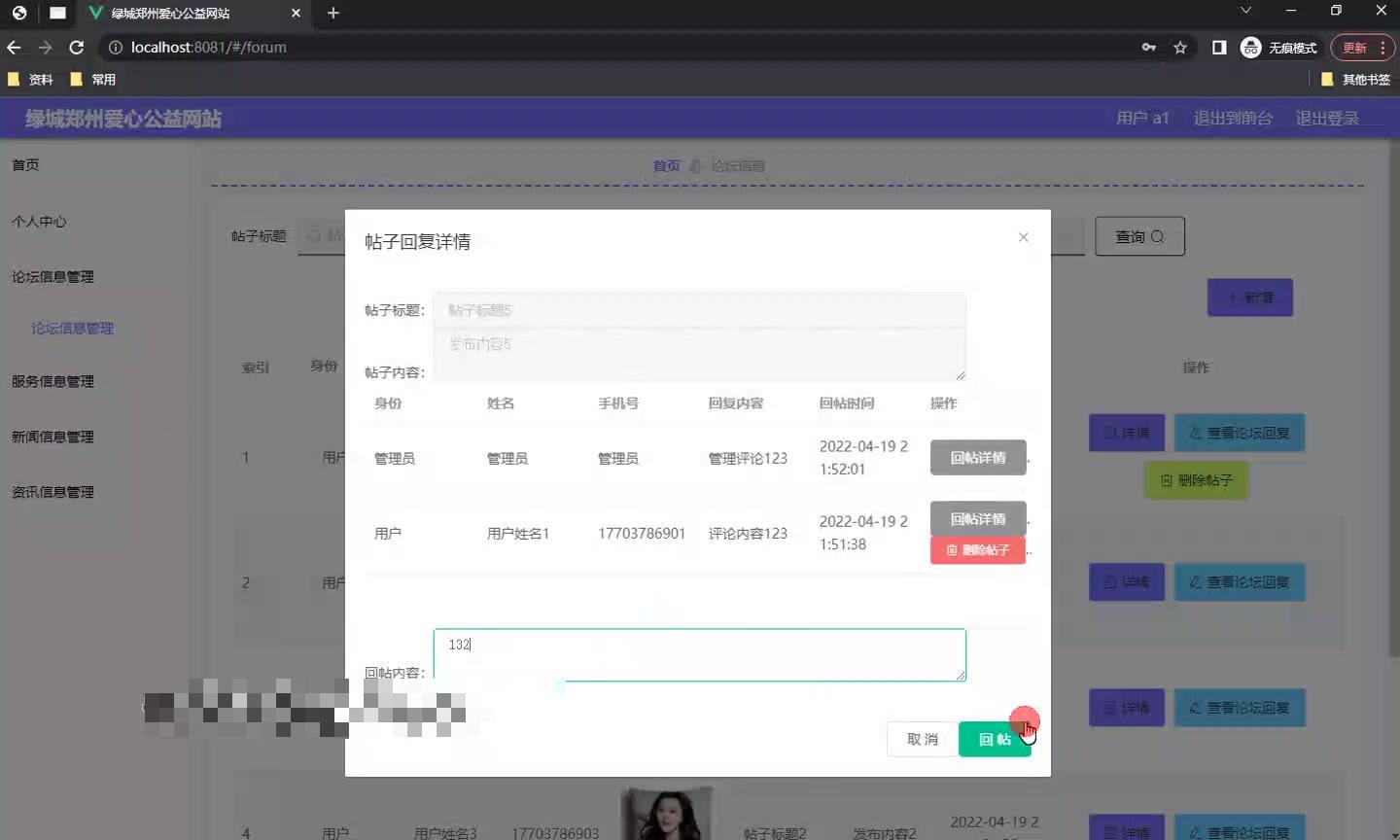Click the 查询 search button
The width and height of the screenshot is (1400, 840).
[x=1139, y=236]
